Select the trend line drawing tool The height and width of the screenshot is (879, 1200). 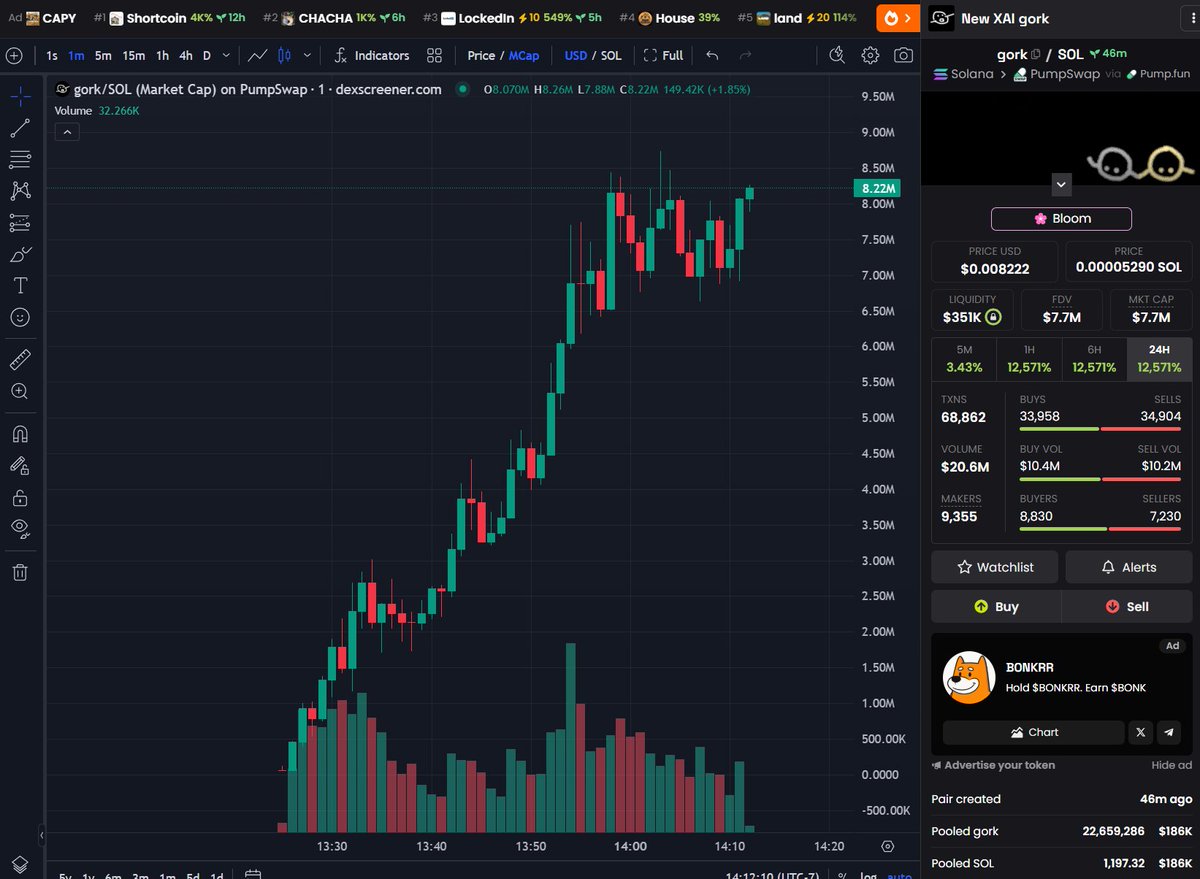(x=20, y=128)
